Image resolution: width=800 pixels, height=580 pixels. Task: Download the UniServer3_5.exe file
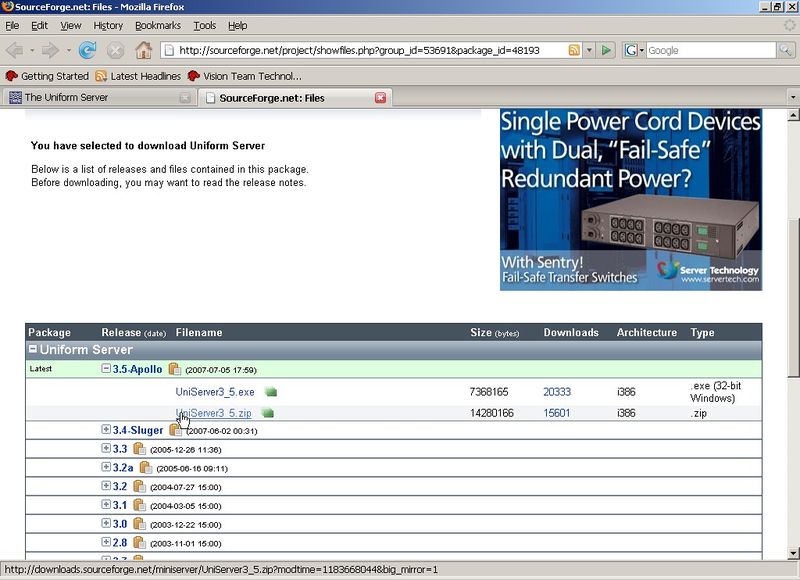coord(215,392)
